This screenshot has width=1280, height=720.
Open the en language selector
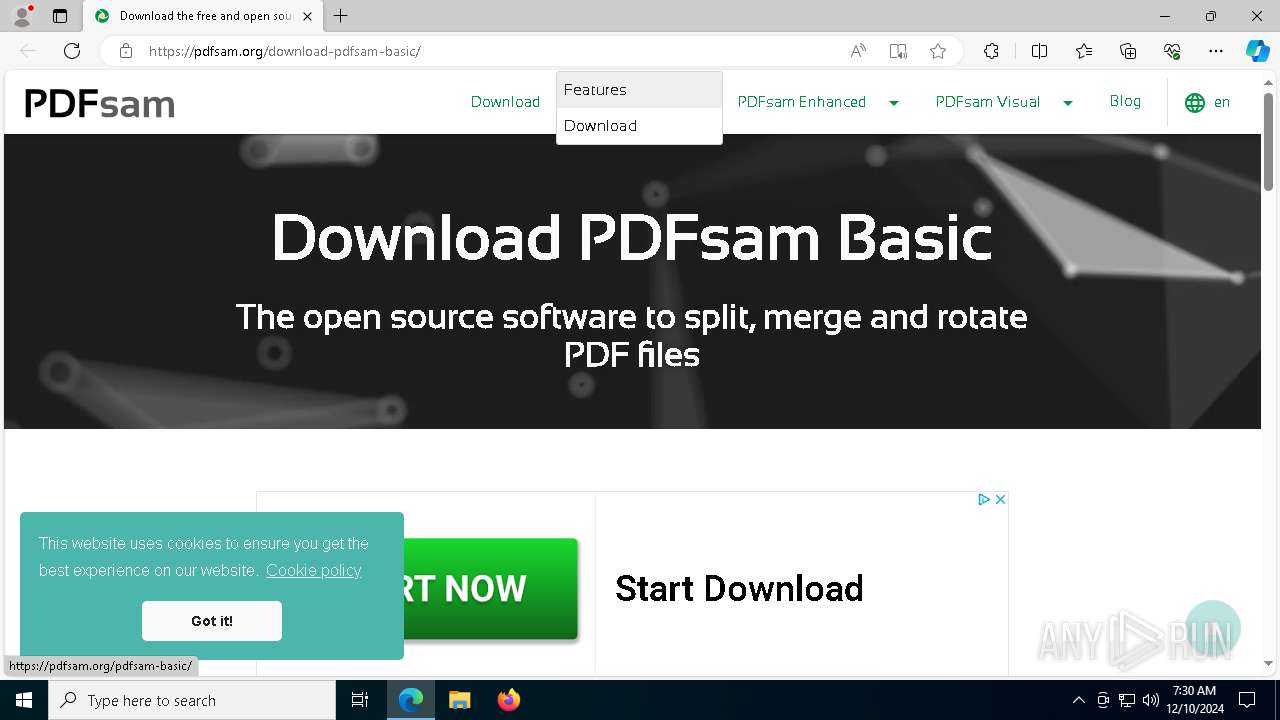pyautogui.click(x=1222, y=102)
